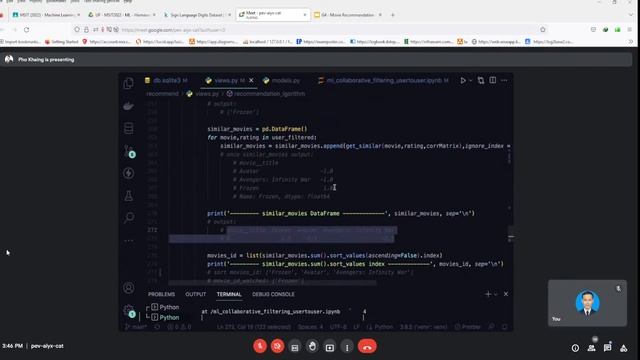The width and height of the screenshot is (640, 360).
Task: Open meeting details info icon
Action: [x=575, y=348]
